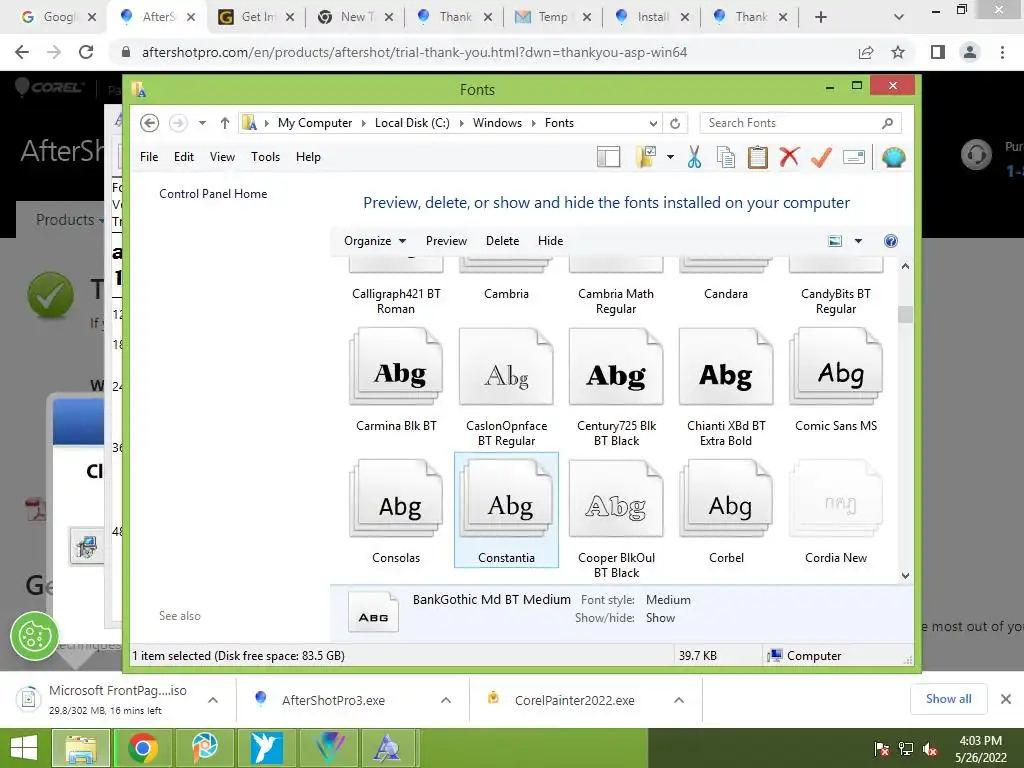Click the Search Fonts field
This screenshot has height=768, width=1024.
click(x=800, y=123)
